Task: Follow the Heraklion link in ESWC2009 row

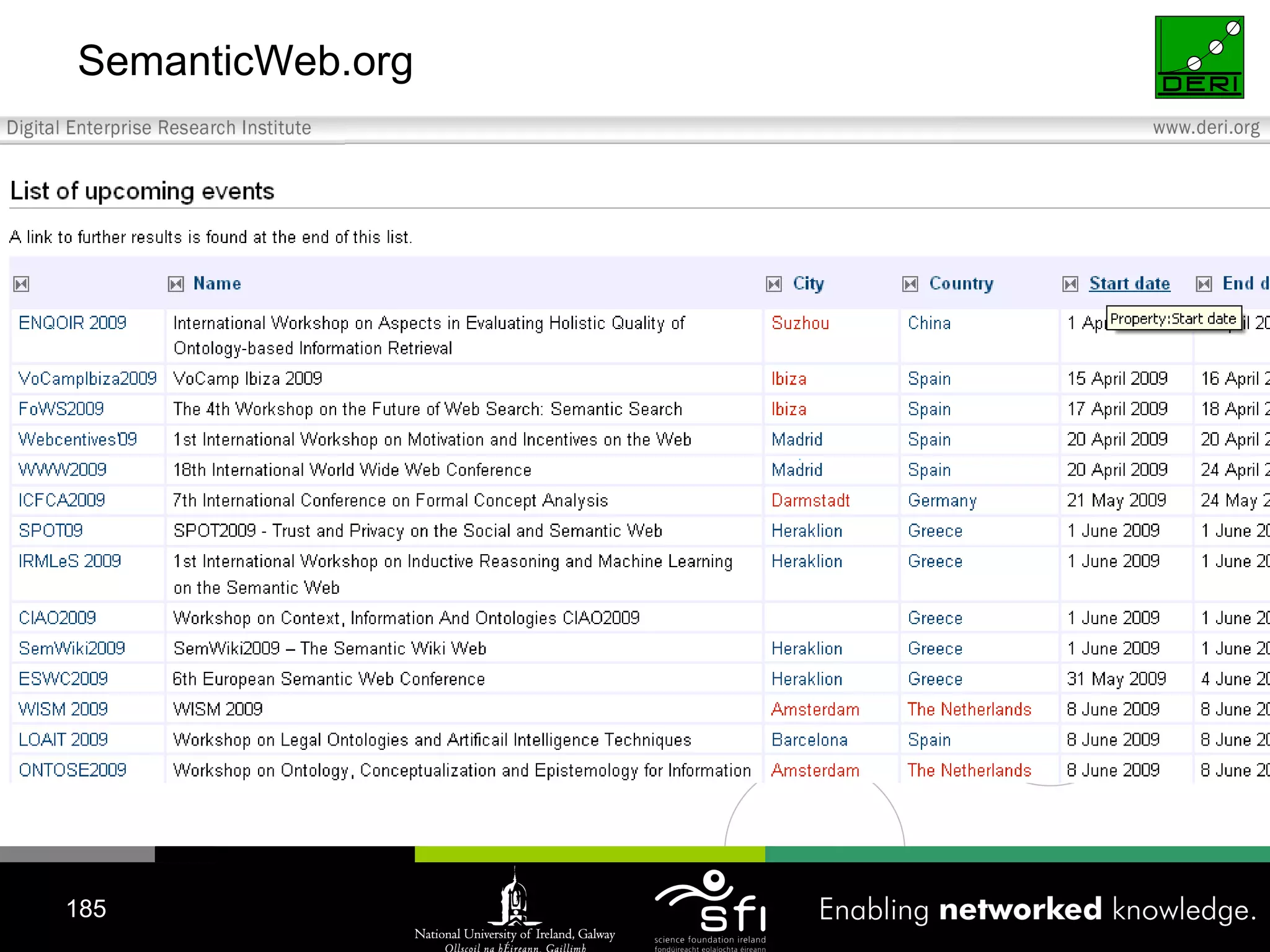Action: tap(807, 679)
